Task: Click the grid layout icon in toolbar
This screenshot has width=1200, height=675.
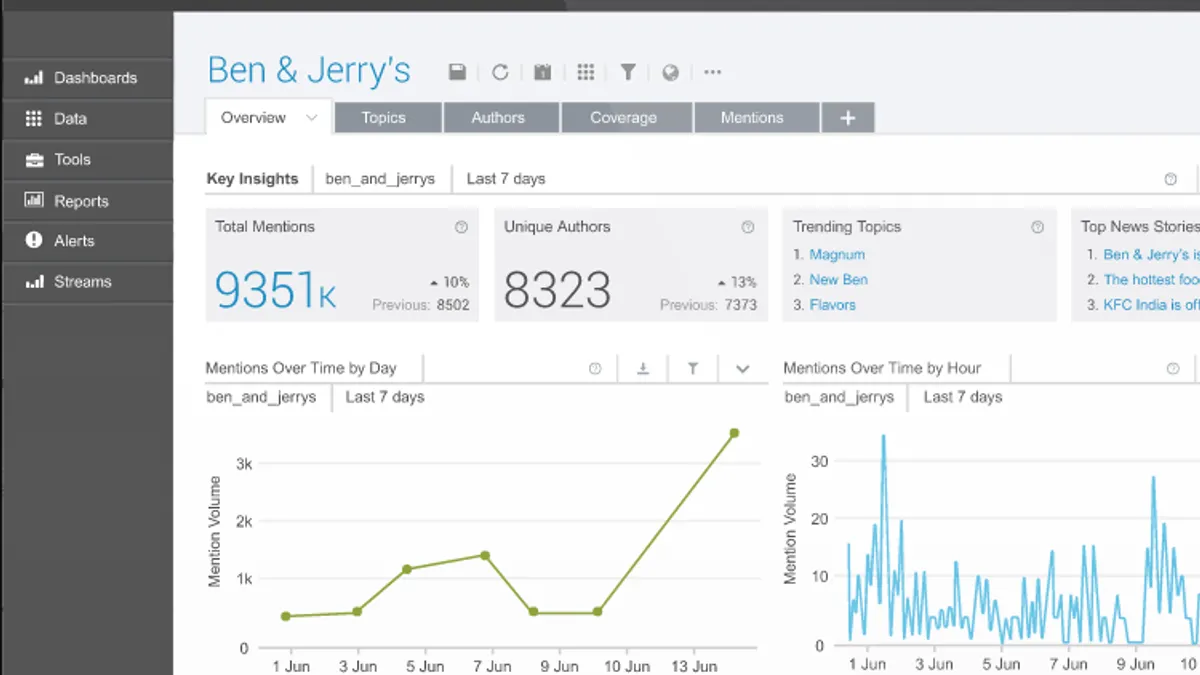Action: tap(586, 72)
